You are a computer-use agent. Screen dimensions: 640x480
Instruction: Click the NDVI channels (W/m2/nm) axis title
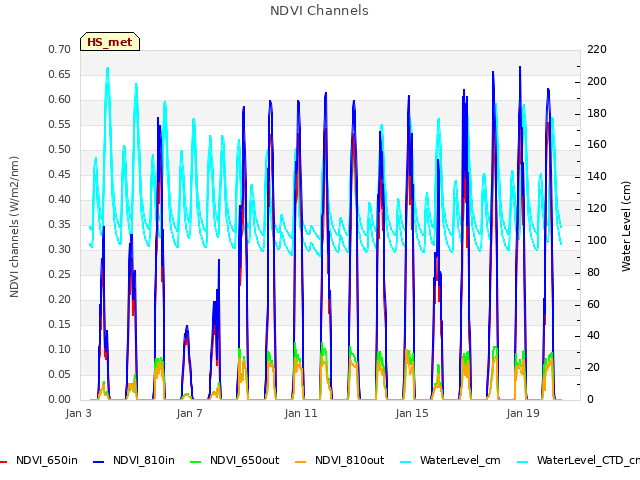click(14, 227)
